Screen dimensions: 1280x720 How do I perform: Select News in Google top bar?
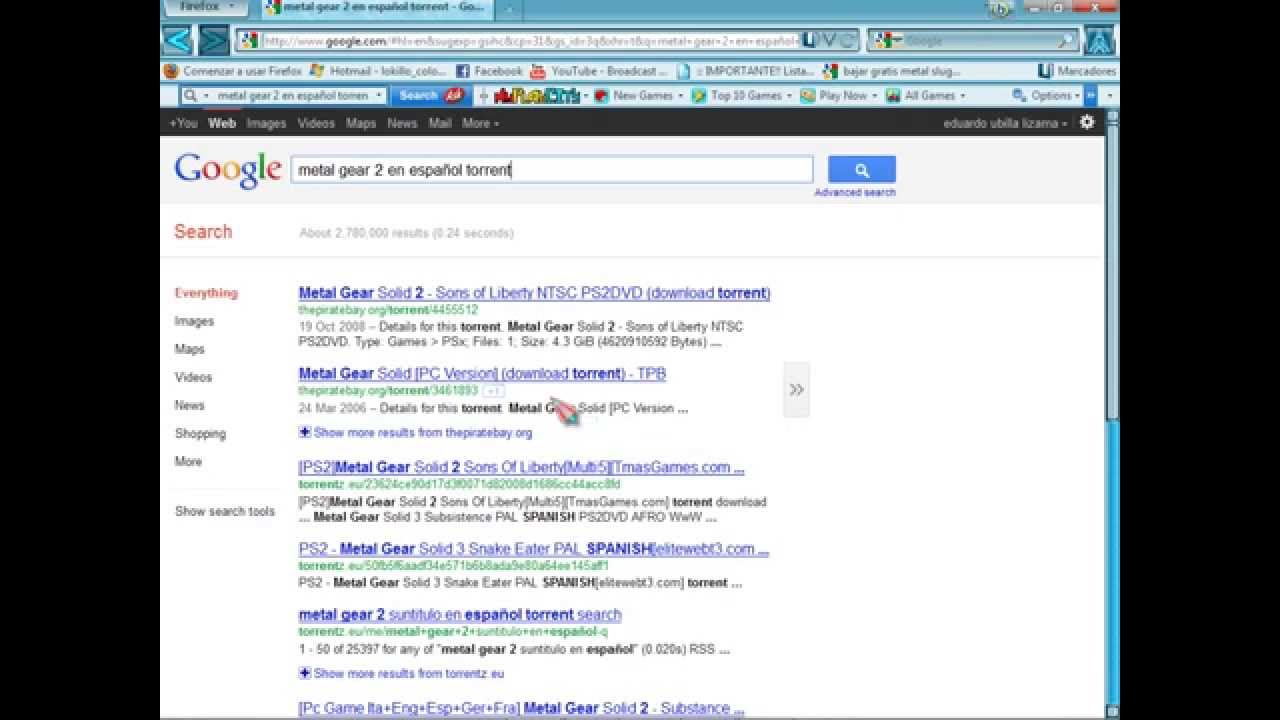pyautogui.click(x=402, y=123)
